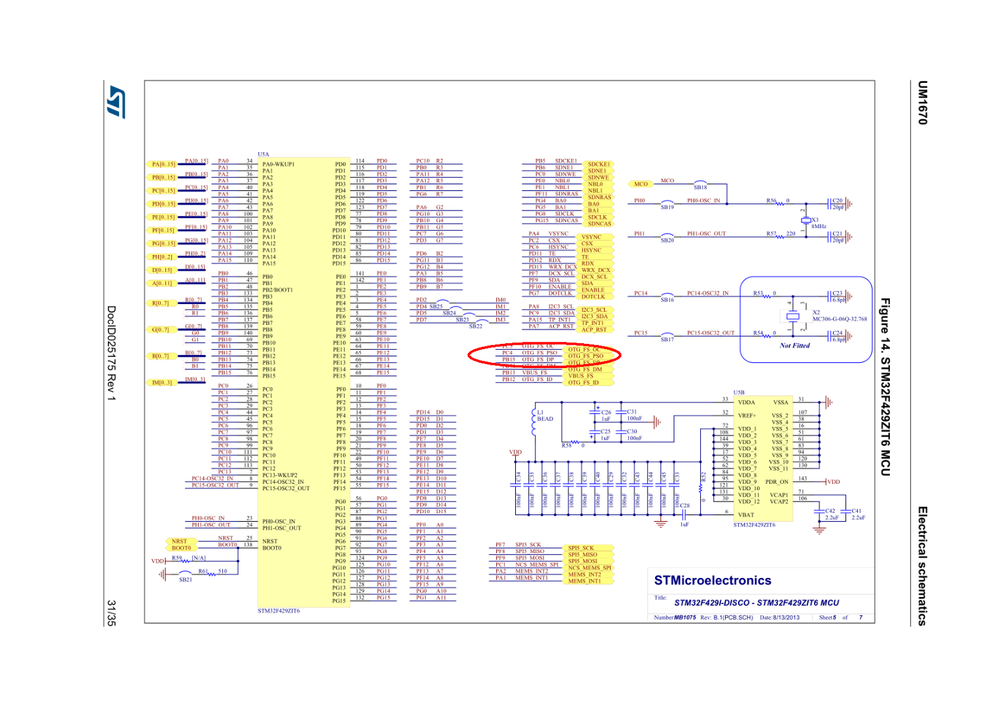This screenshot has height=706, width=999.
Task: Click the STMicroelectronics title block name
Action: (712, 580)
